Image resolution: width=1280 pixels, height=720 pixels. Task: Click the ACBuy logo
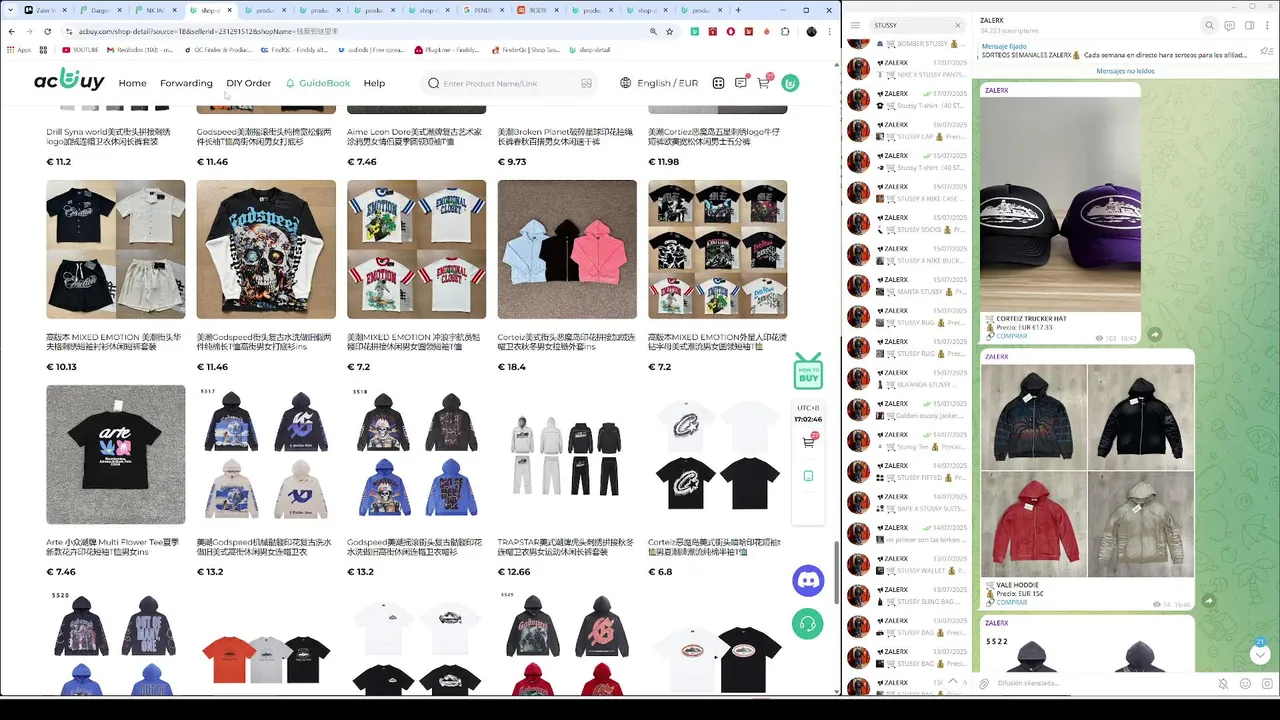pyautogui.click(x=69, y=80)
